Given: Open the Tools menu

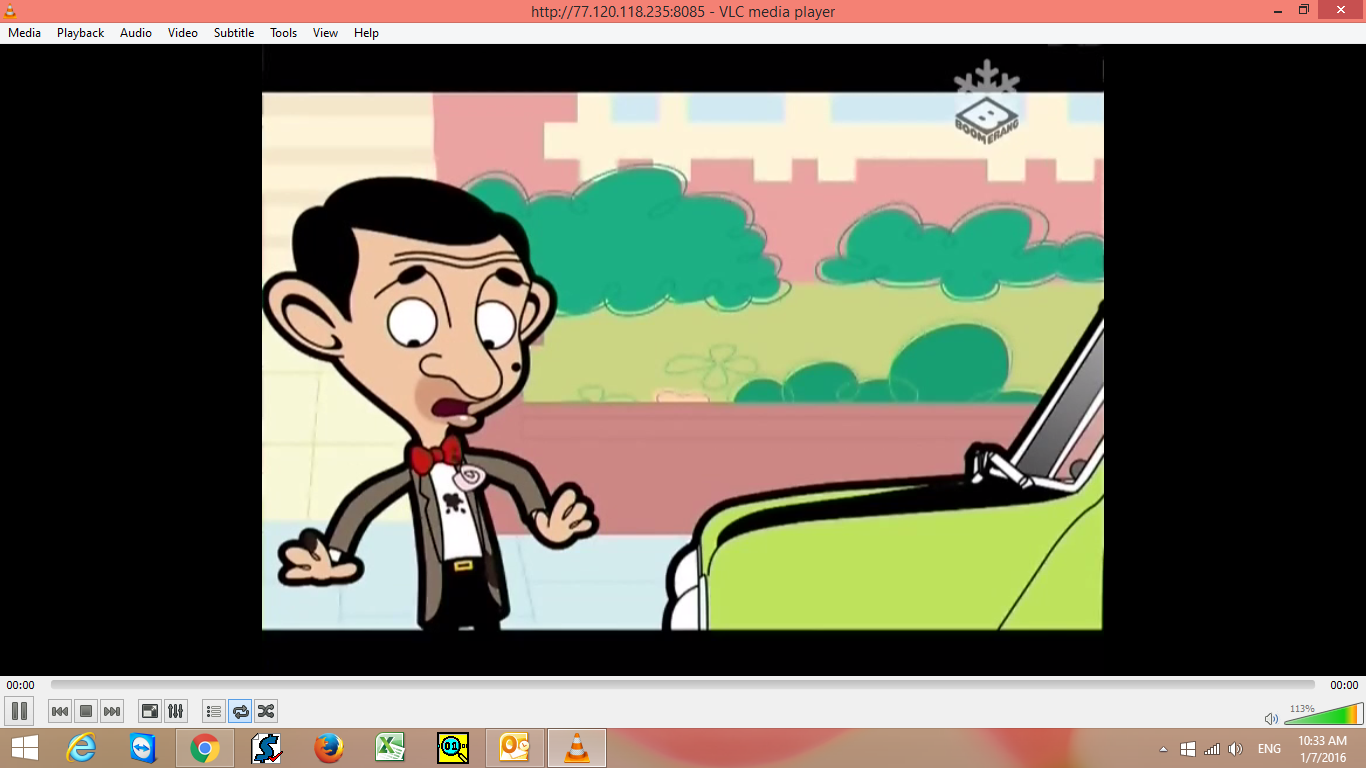Looking at the screenshot, I should tap(284, 33).
